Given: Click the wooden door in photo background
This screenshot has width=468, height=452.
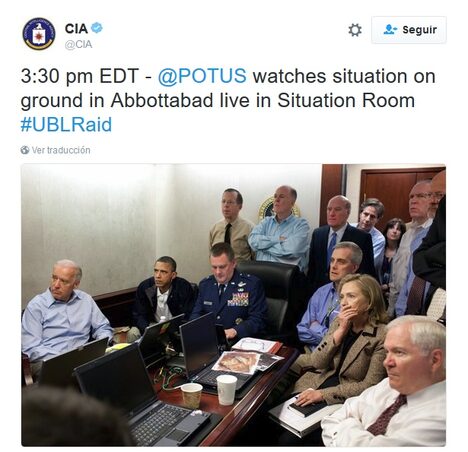Looking at the screenshot, I should click(x=391, y=195).
